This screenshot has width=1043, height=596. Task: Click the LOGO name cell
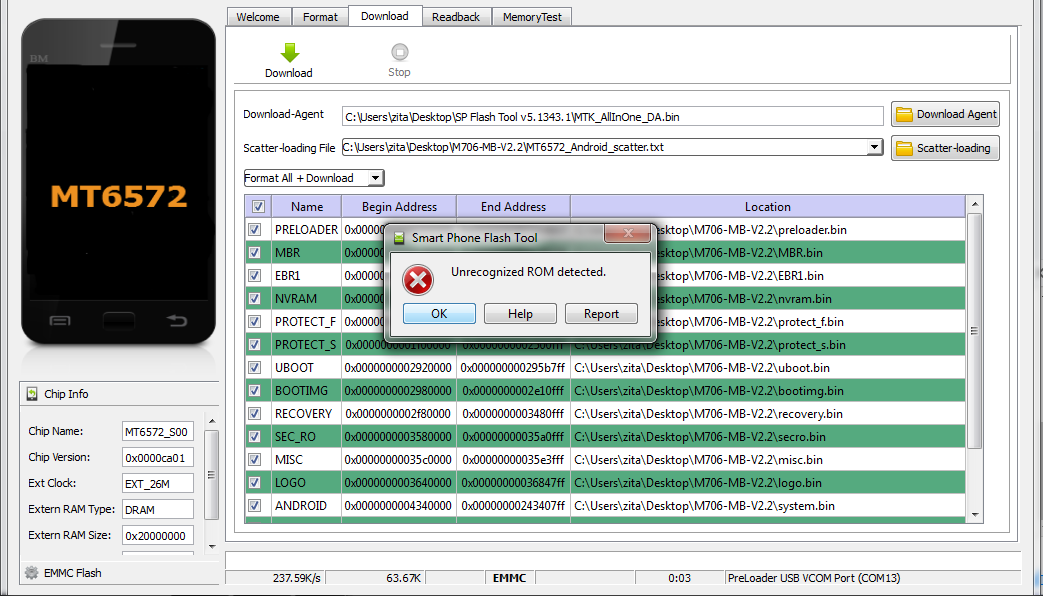coord(307,483)
